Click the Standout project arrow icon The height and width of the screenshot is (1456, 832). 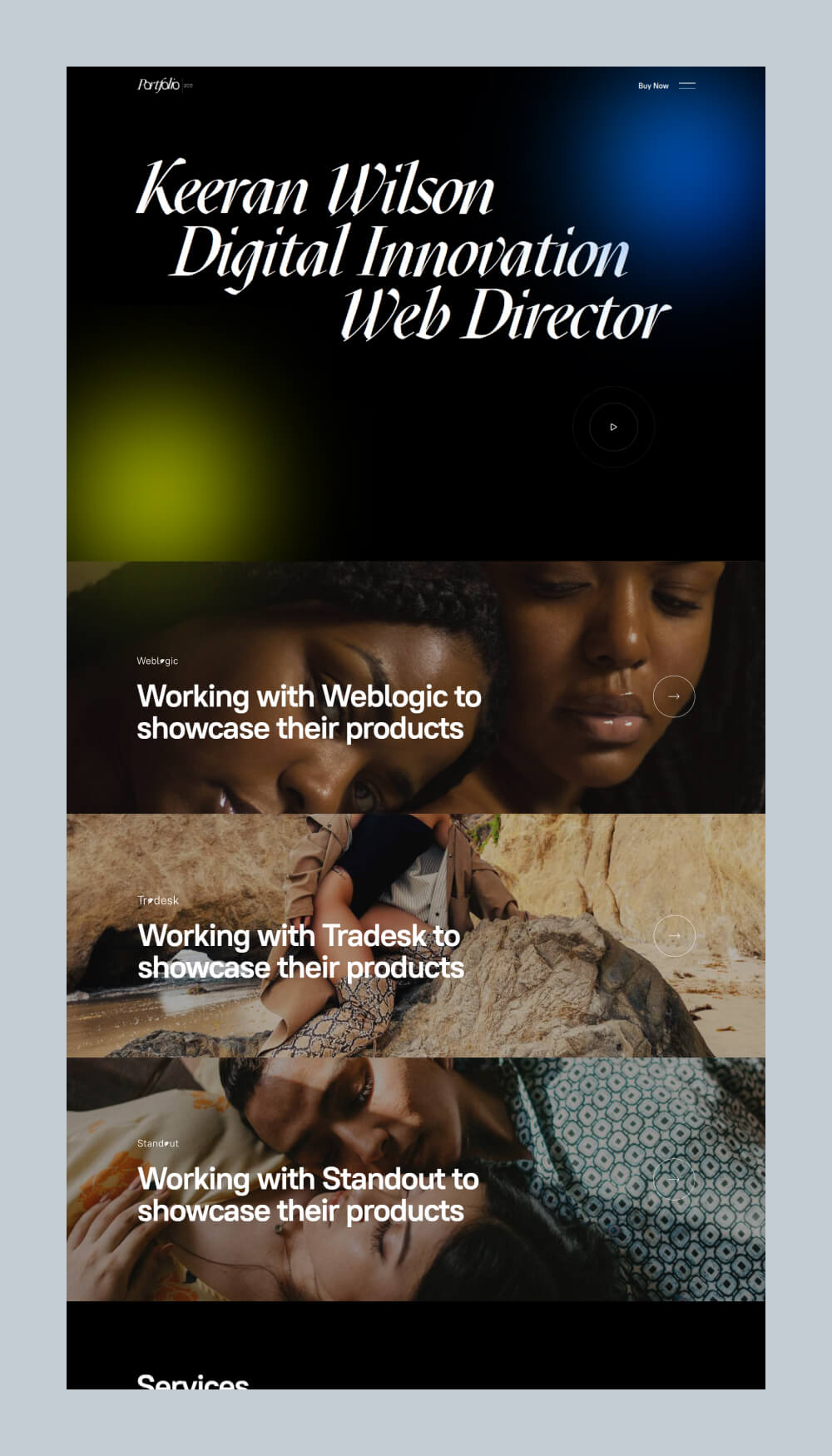tap(674, 1179)
